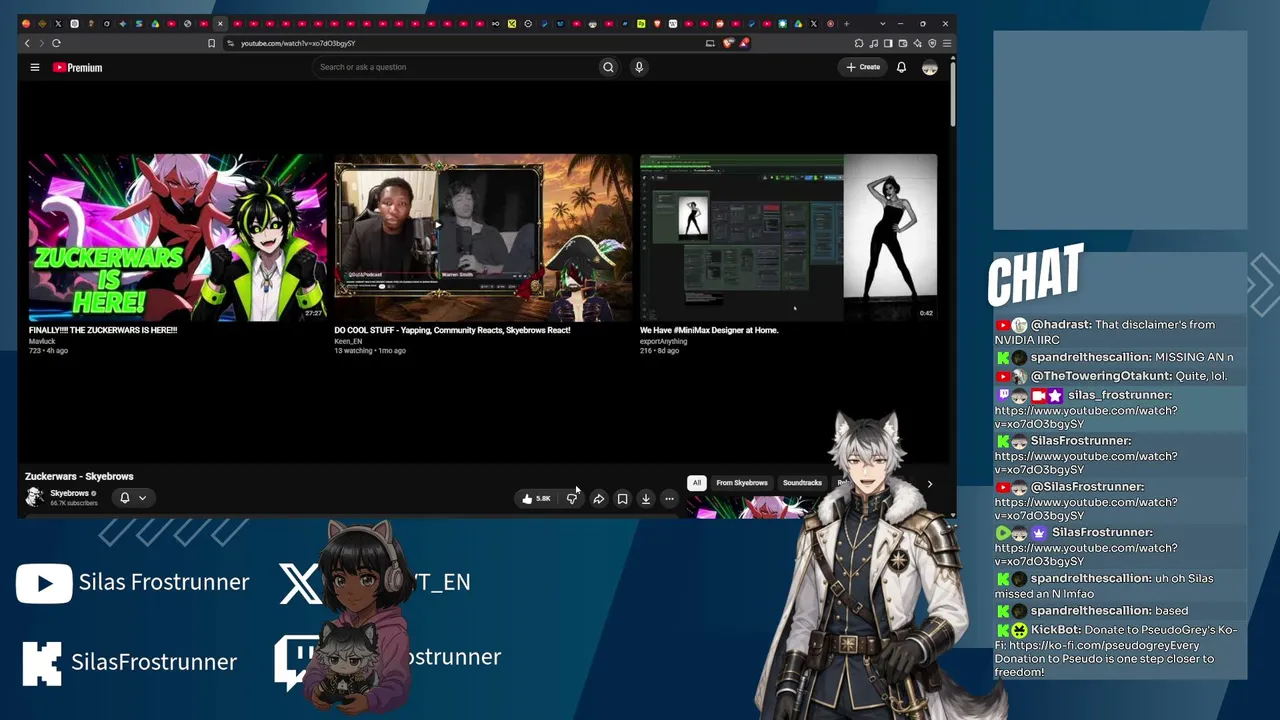
Task: Click the Create button
Action: (x=863, y=67)
